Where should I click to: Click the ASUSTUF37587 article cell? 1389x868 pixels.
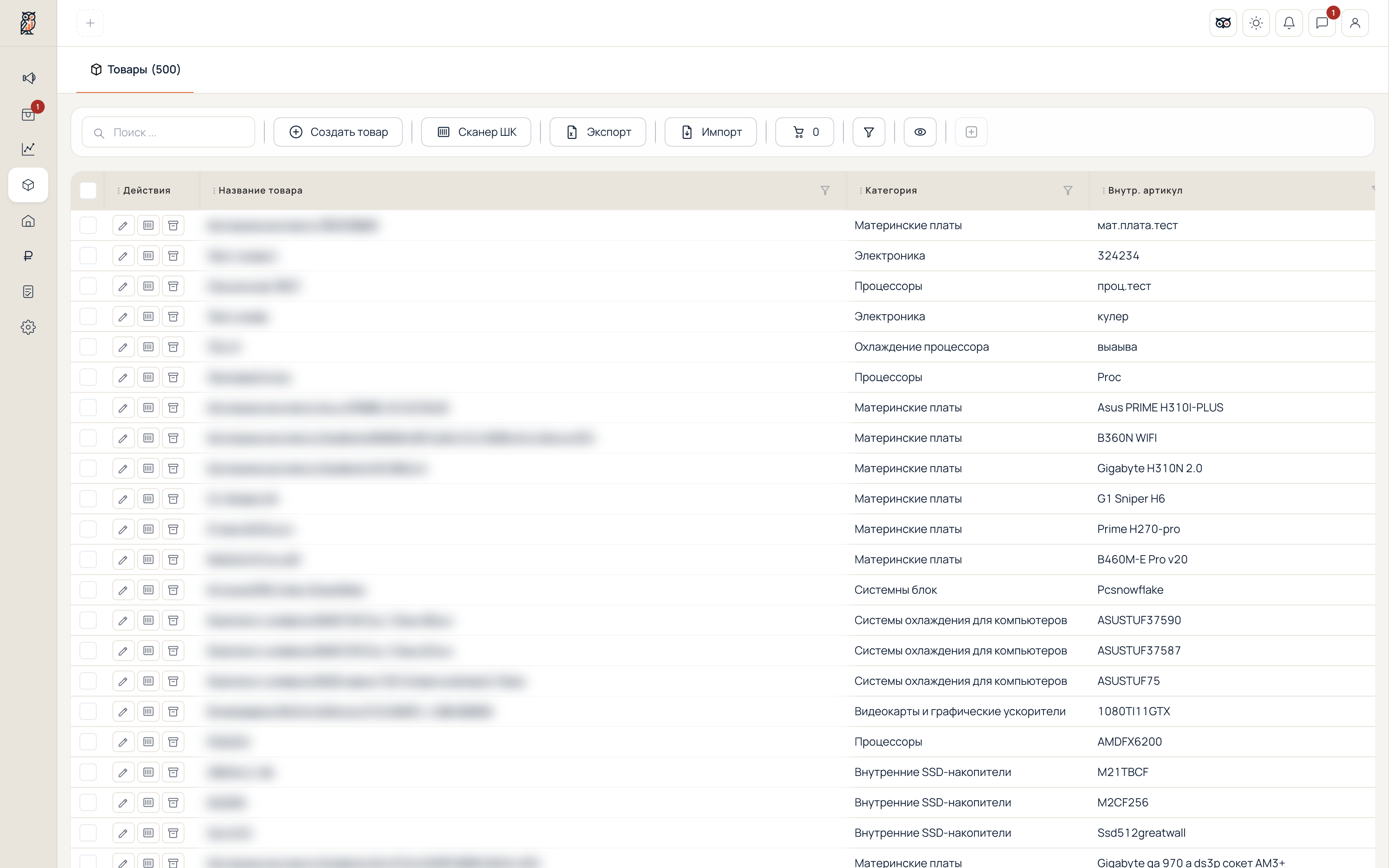point(1139,651)
